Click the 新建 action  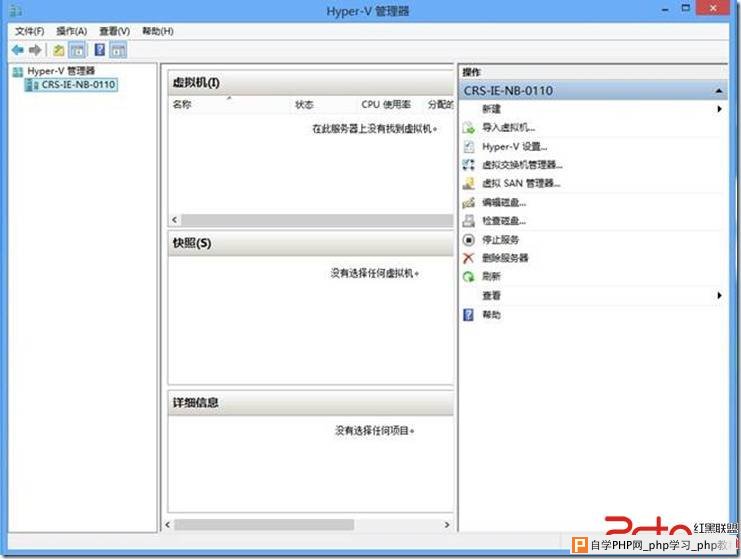click(491, 109)
